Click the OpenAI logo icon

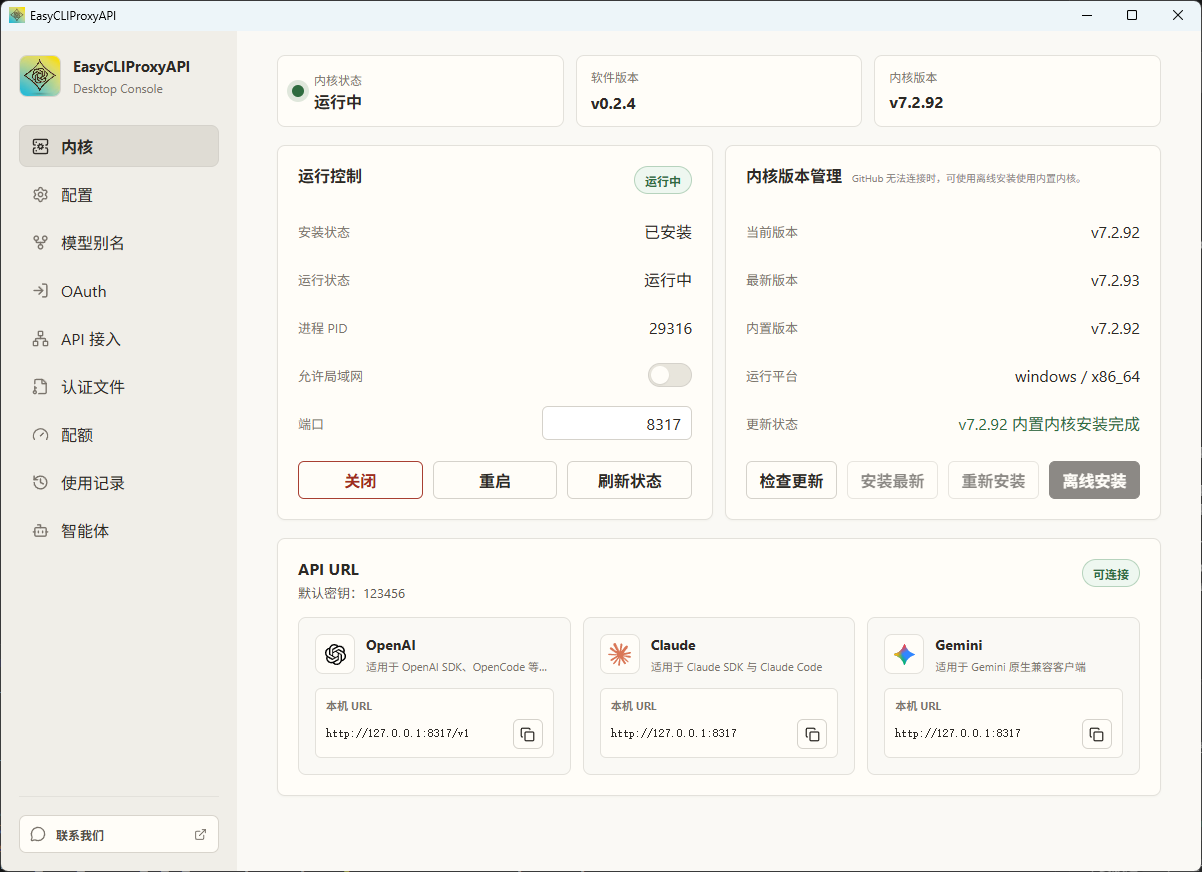[x=335, y=654]
